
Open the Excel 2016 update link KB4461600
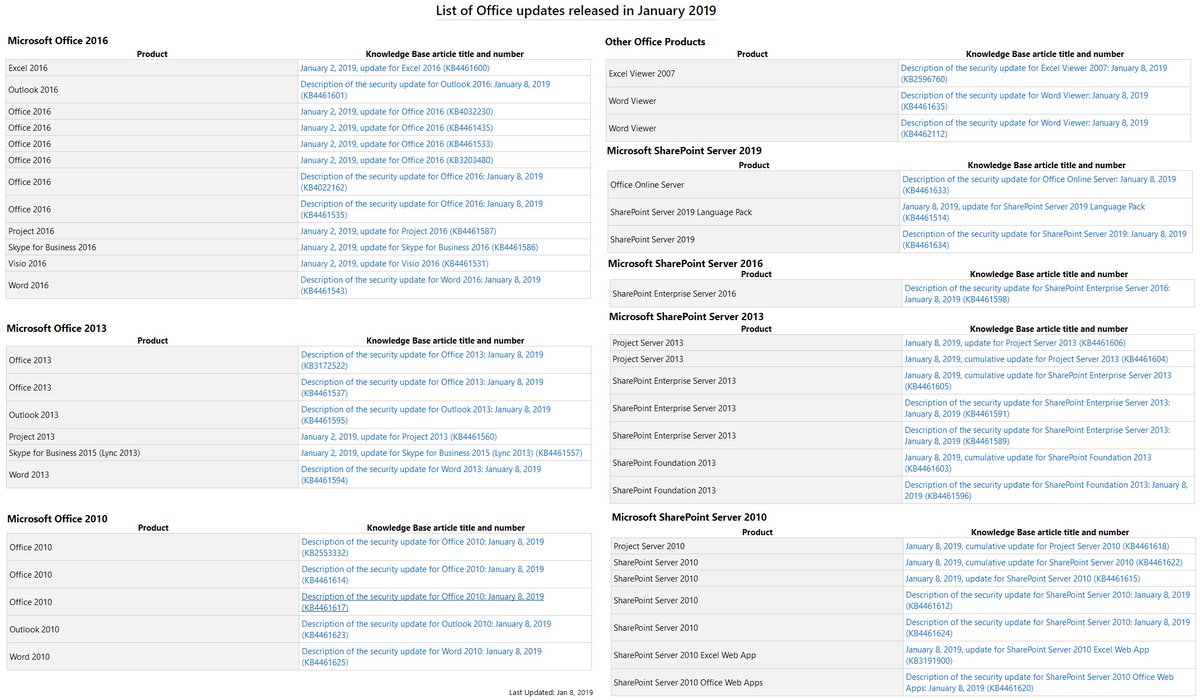coord(395,68)
